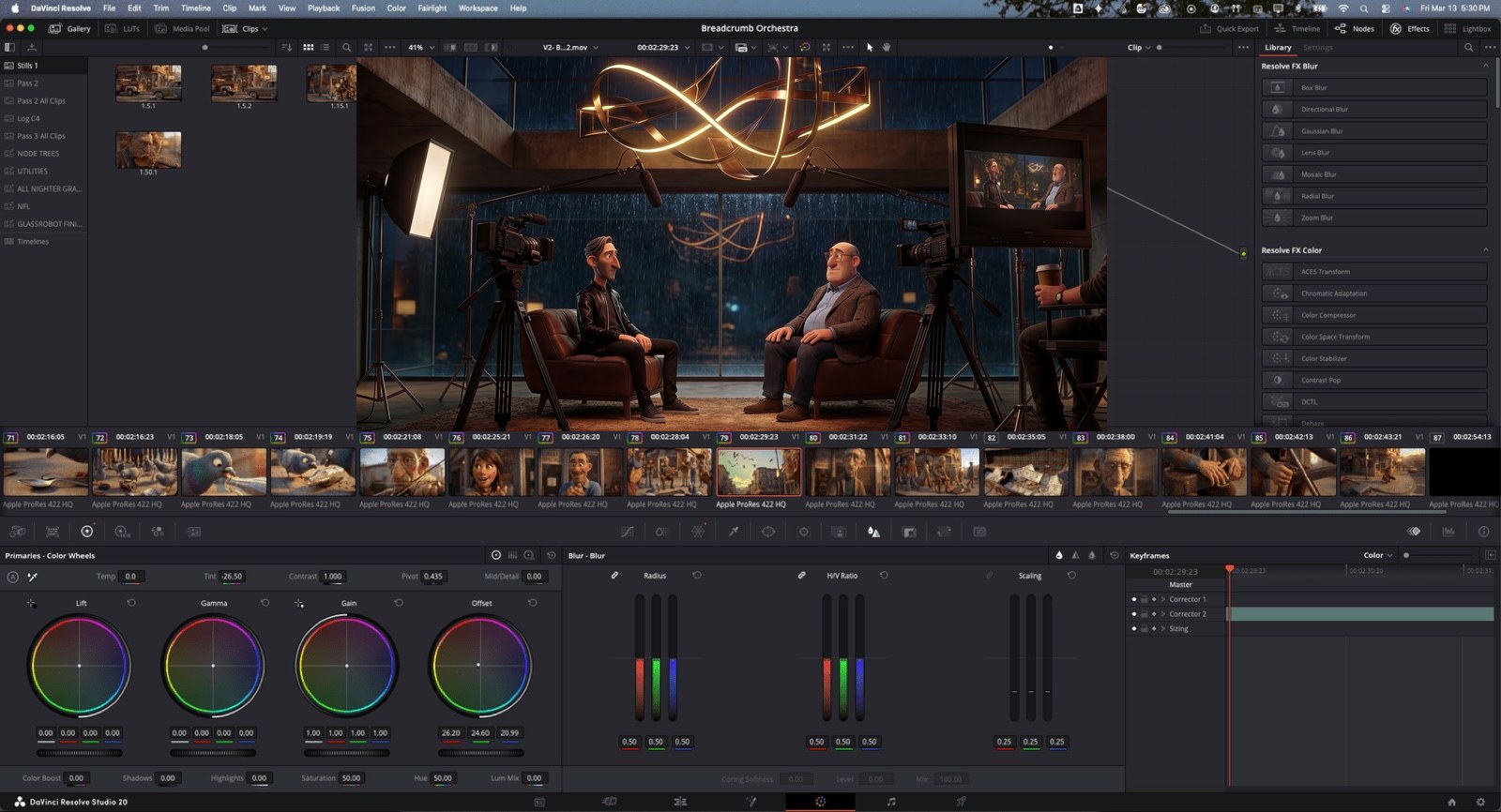
Task: Open the node editor Clip dropdown
Action: coord(1139,47)
